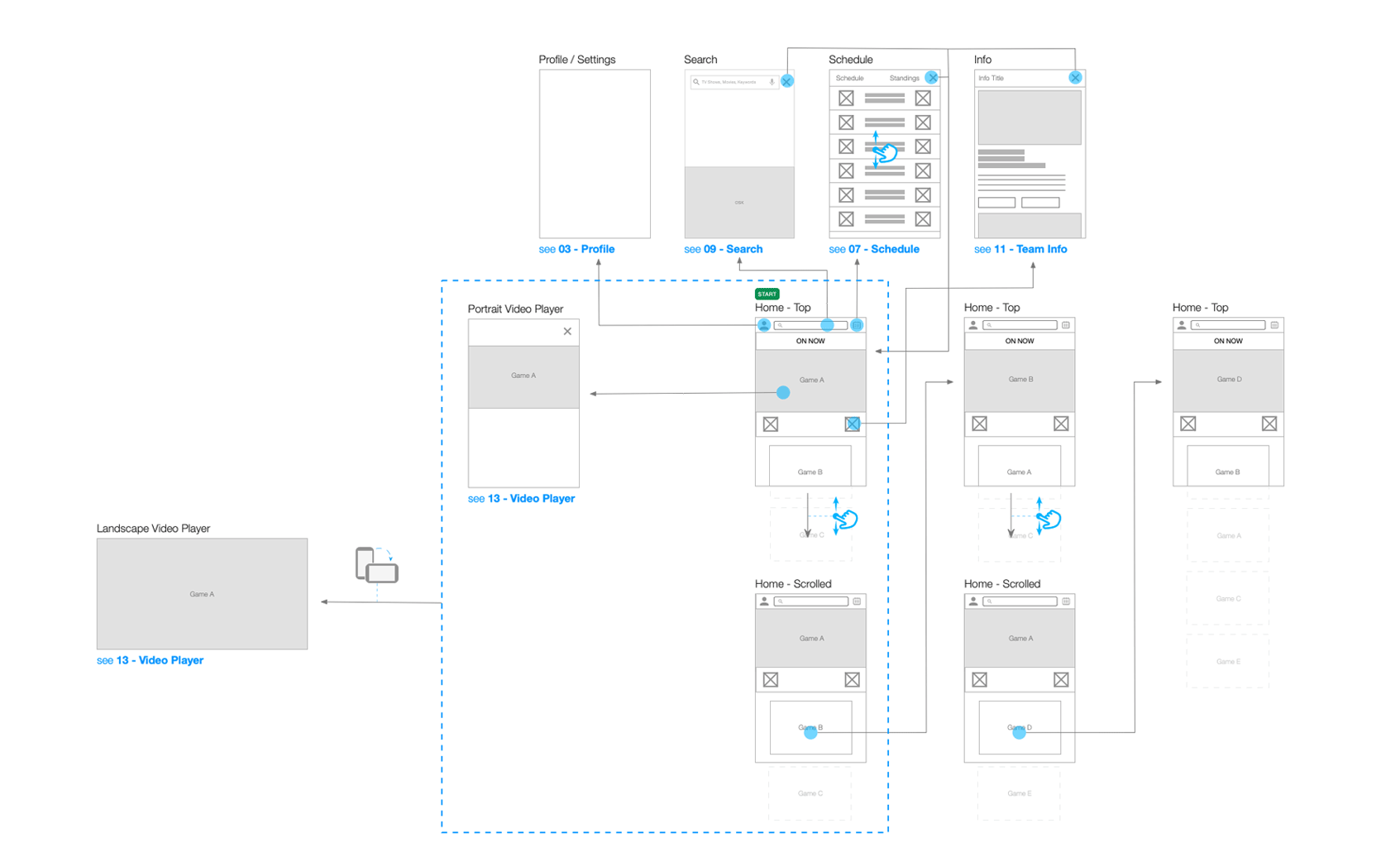1400x867 pixels.
Task: Open the 'see 03 - Profile' link
Action: (576, 249)
